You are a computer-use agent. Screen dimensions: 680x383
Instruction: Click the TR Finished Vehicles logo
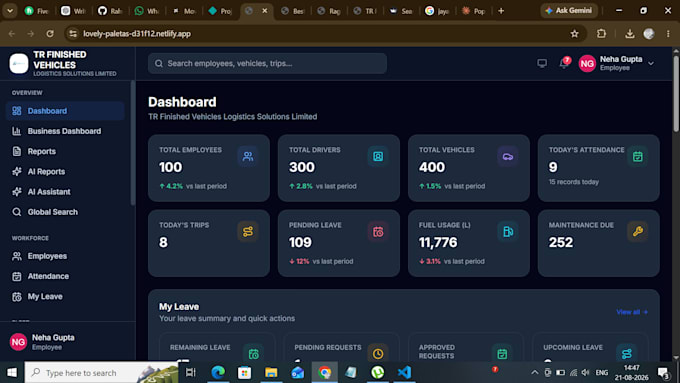point(19,63)
